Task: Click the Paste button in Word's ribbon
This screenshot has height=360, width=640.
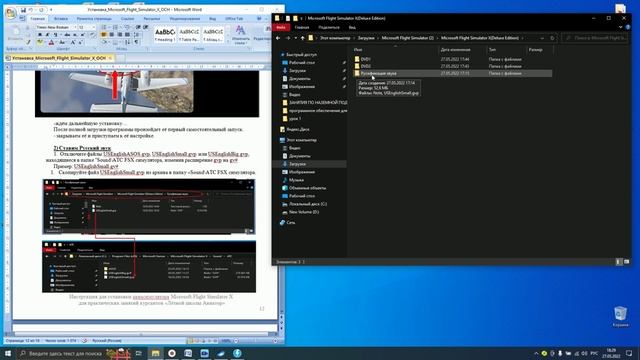Action: pos(16,33)
